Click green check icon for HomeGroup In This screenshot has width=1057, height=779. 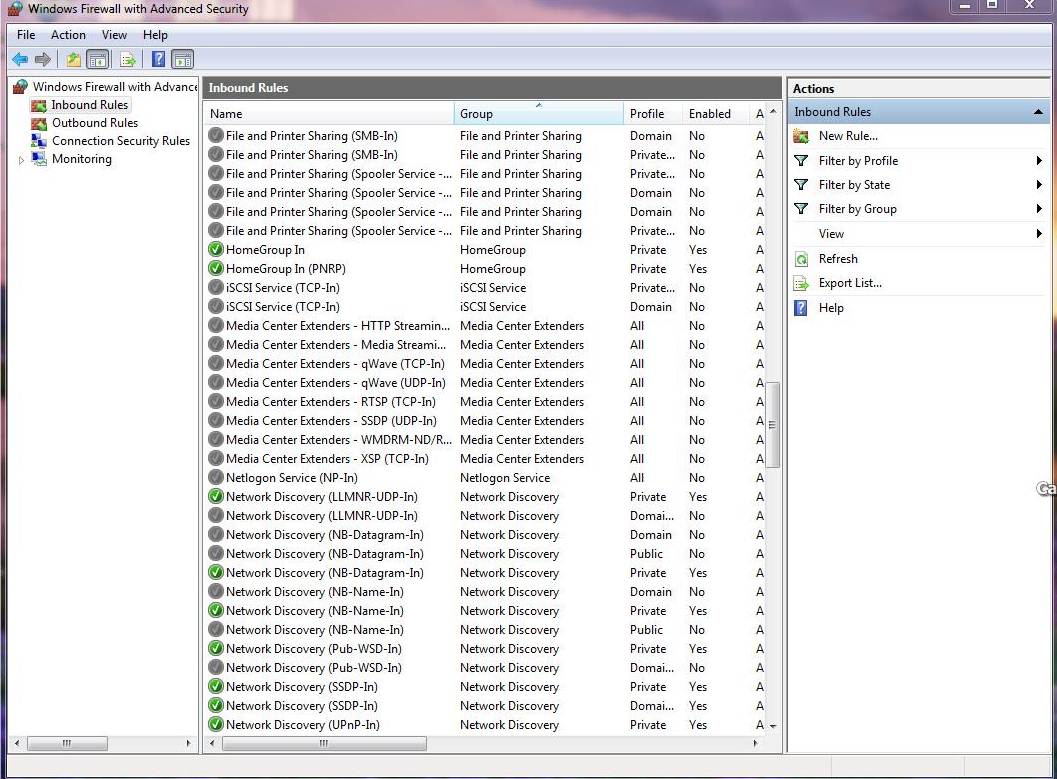tap(216, 249)
